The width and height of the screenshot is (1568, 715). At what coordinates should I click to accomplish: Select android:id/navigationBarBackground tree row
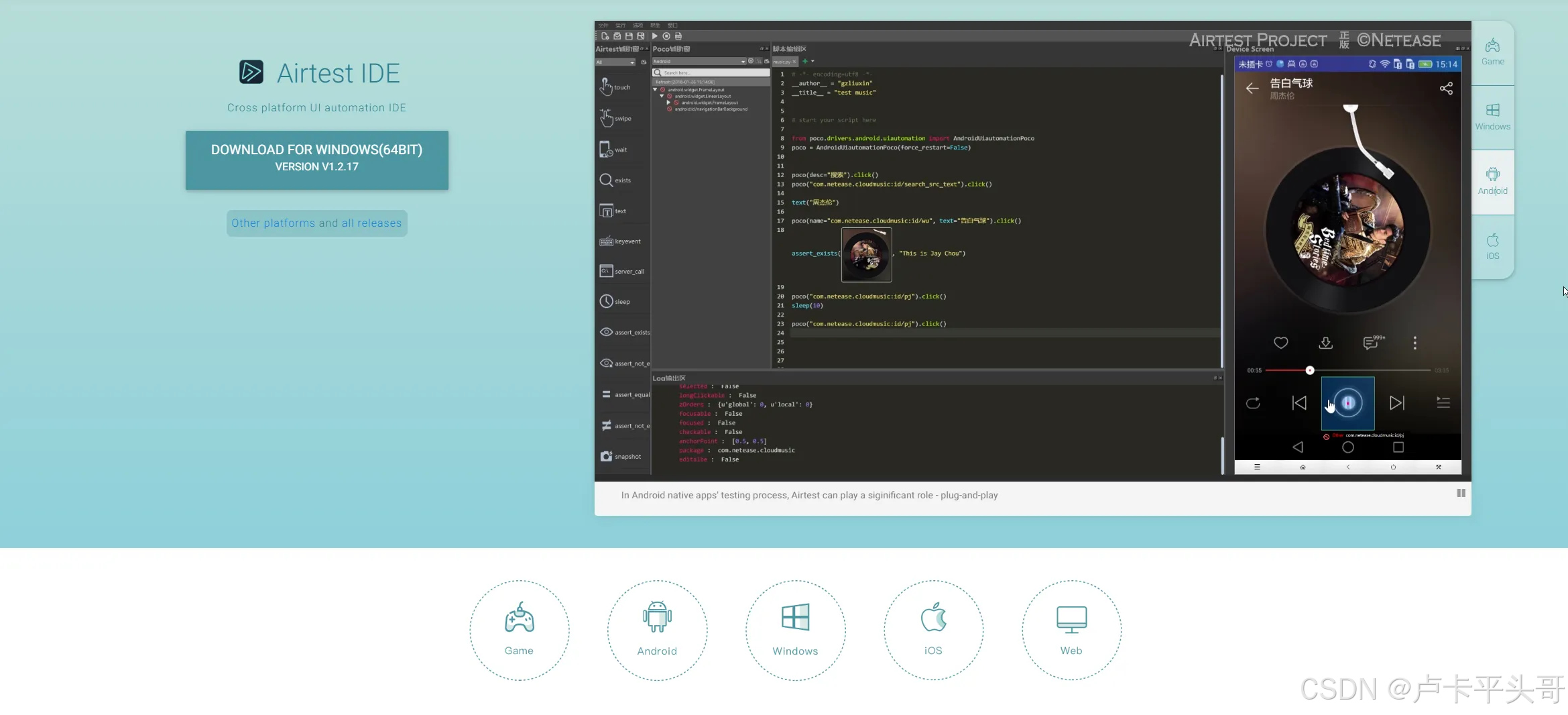[x=707, y=109]
